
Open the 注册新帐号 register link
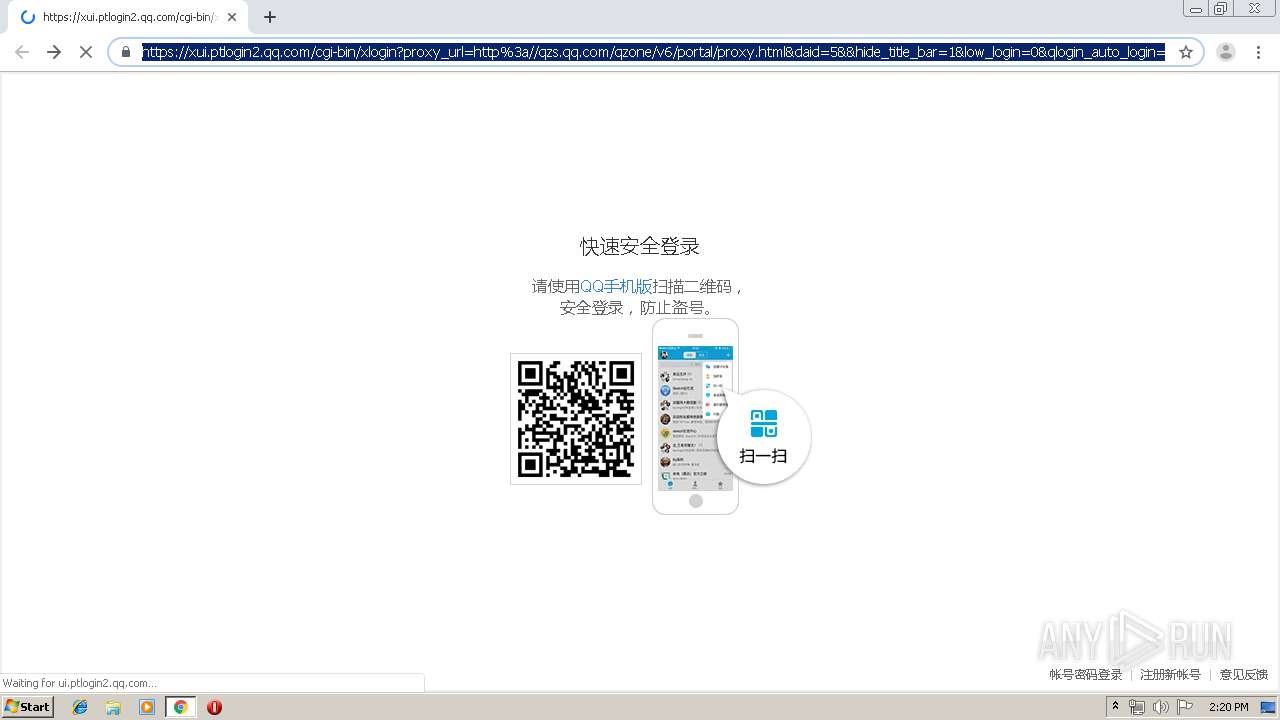tap(1170, 675)
